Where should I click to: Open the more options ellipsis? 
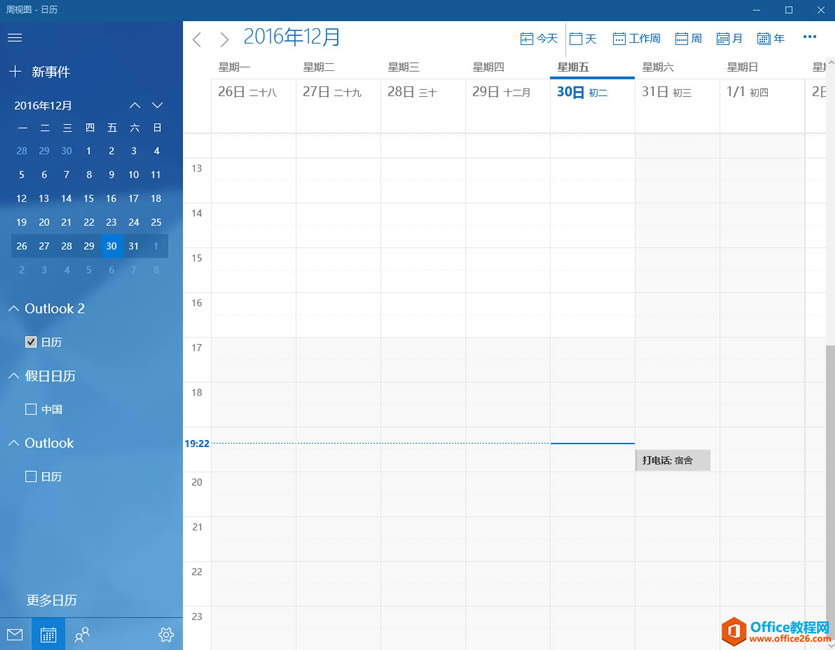pyautogui.click(x=810, y=37)
